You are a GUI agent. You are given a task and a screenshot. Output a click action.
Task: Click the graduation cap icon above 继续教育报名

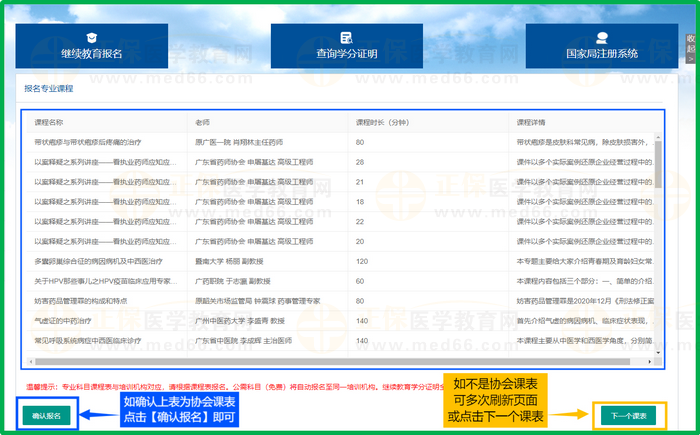pyautogui.click(x=91, y=37)
